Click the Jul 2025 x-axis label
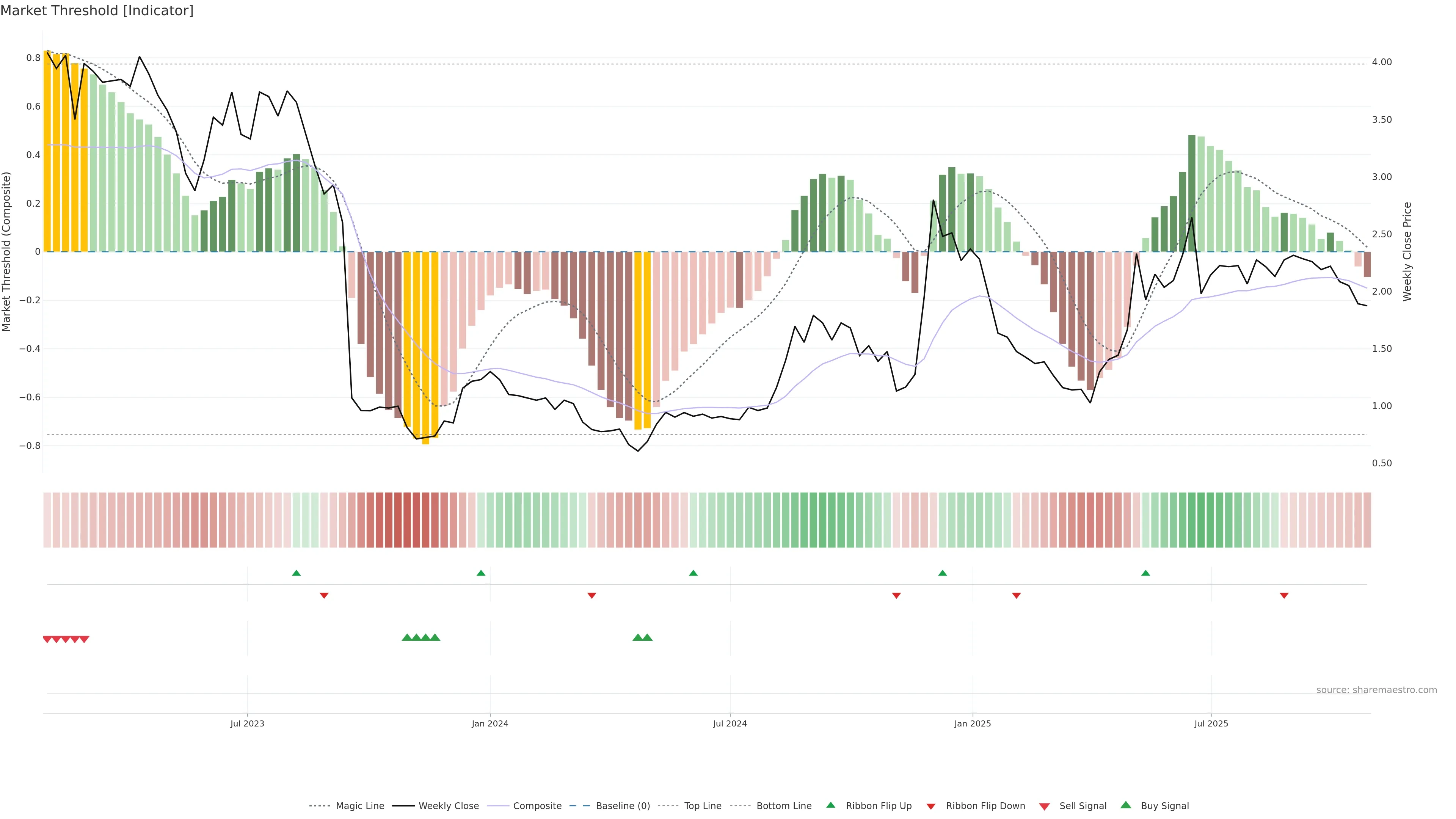The width and height of the screenshot is (1456, 819). (1211, 723)
